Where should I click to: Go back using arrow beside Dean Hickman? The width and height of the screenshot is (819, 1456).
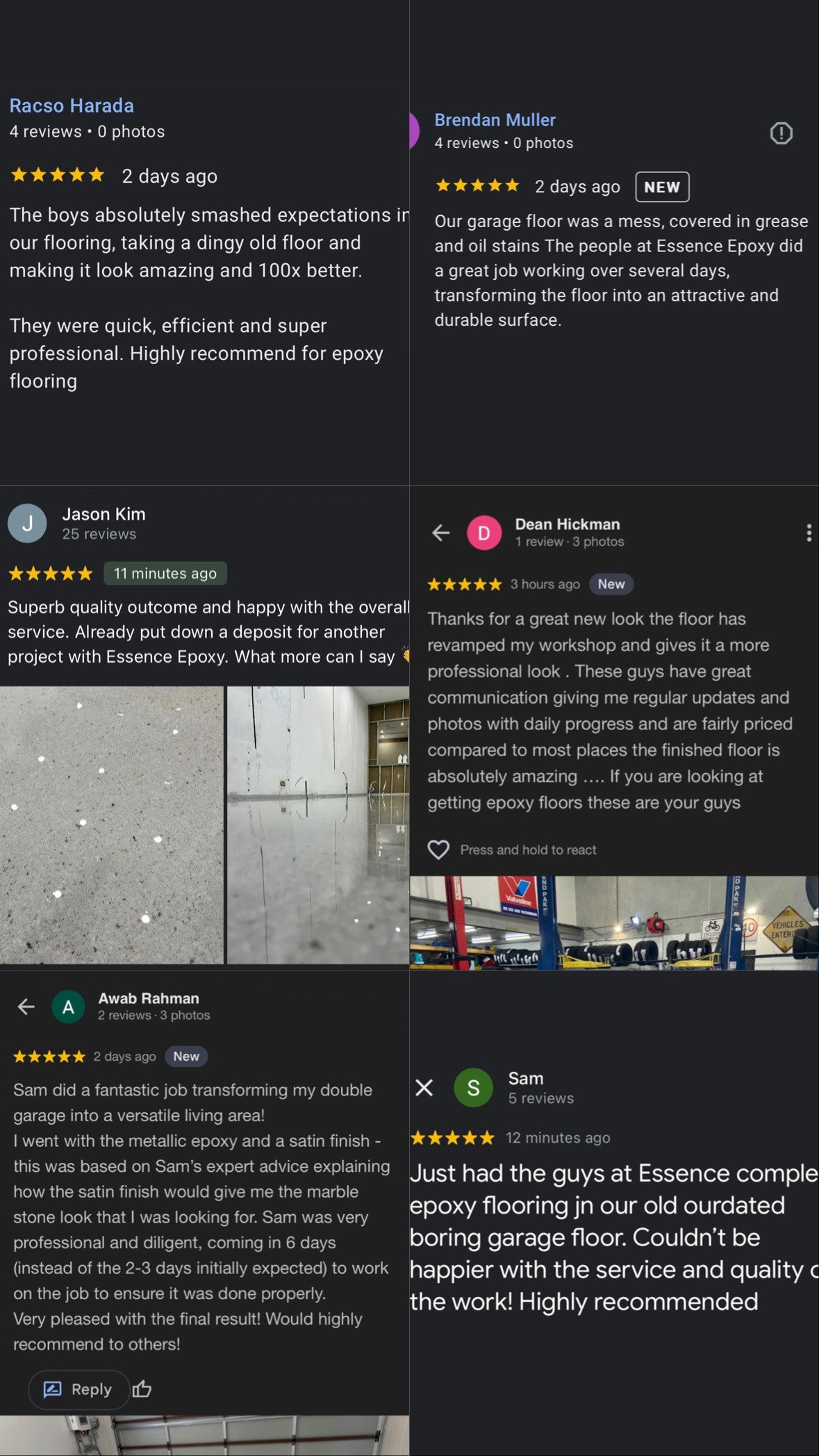point(441,533)
